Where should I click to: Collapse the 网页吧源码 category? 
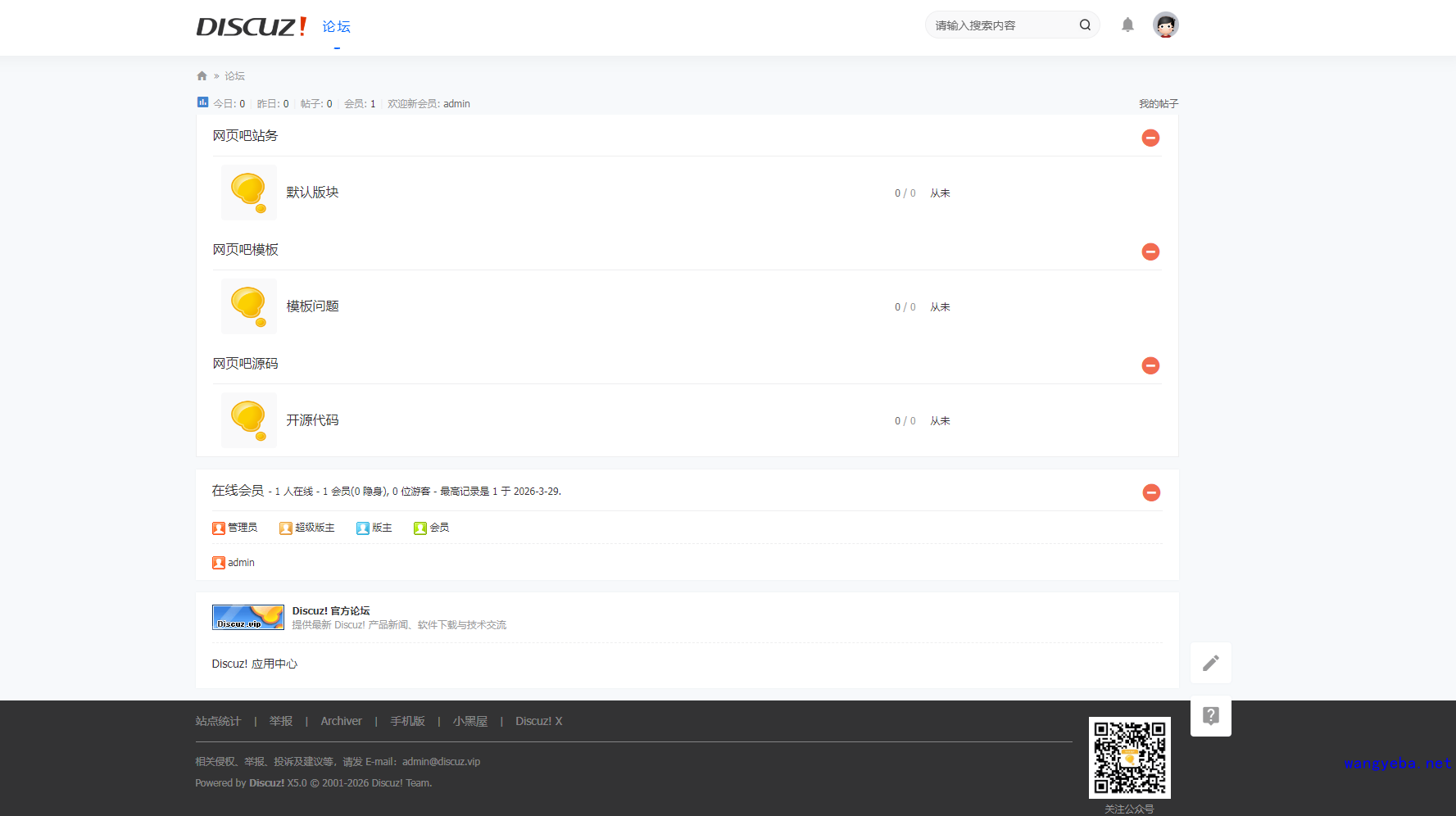click(x=1150, y=365)
